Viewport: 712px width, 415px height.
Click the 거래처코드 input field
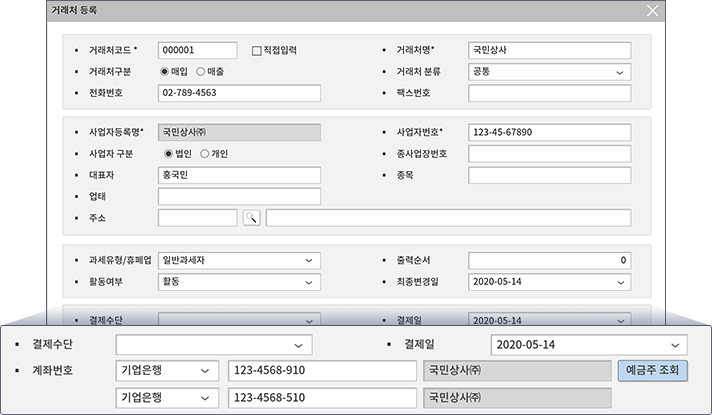(197, 50)
